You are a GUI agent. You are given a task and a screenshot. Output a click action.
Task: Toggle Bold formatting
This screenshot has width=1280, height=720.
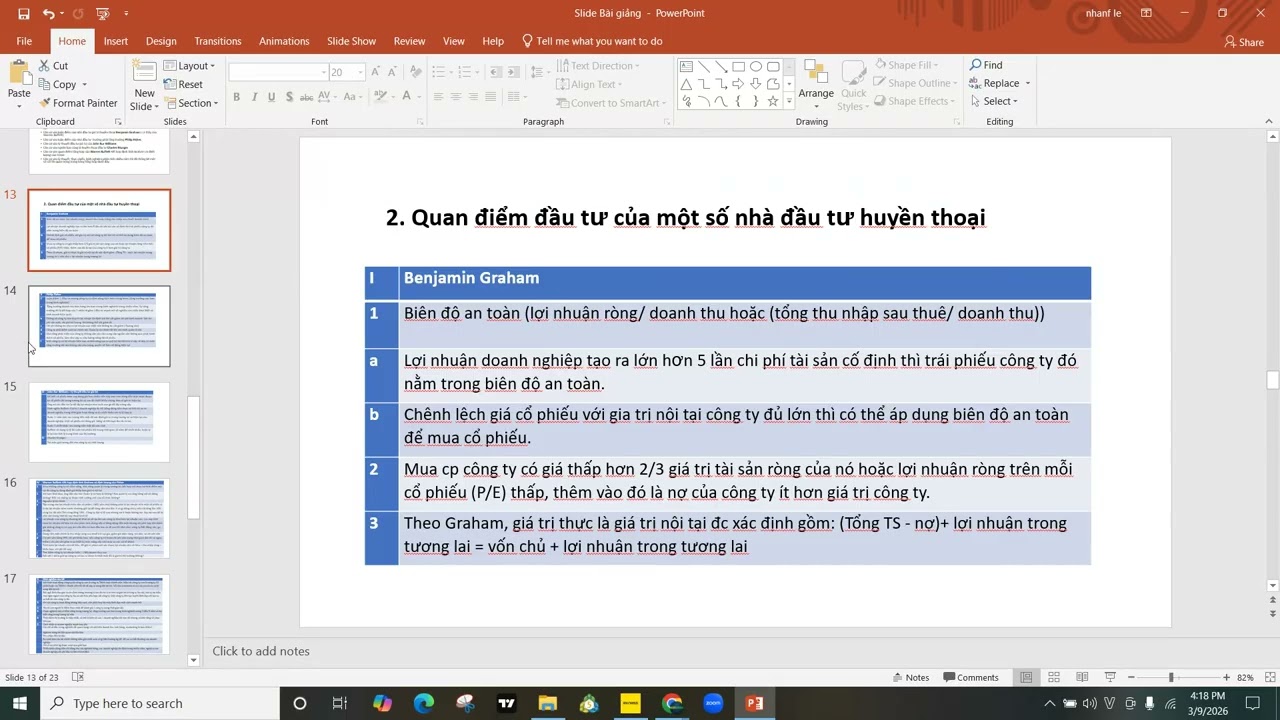(x=237, y=97)
